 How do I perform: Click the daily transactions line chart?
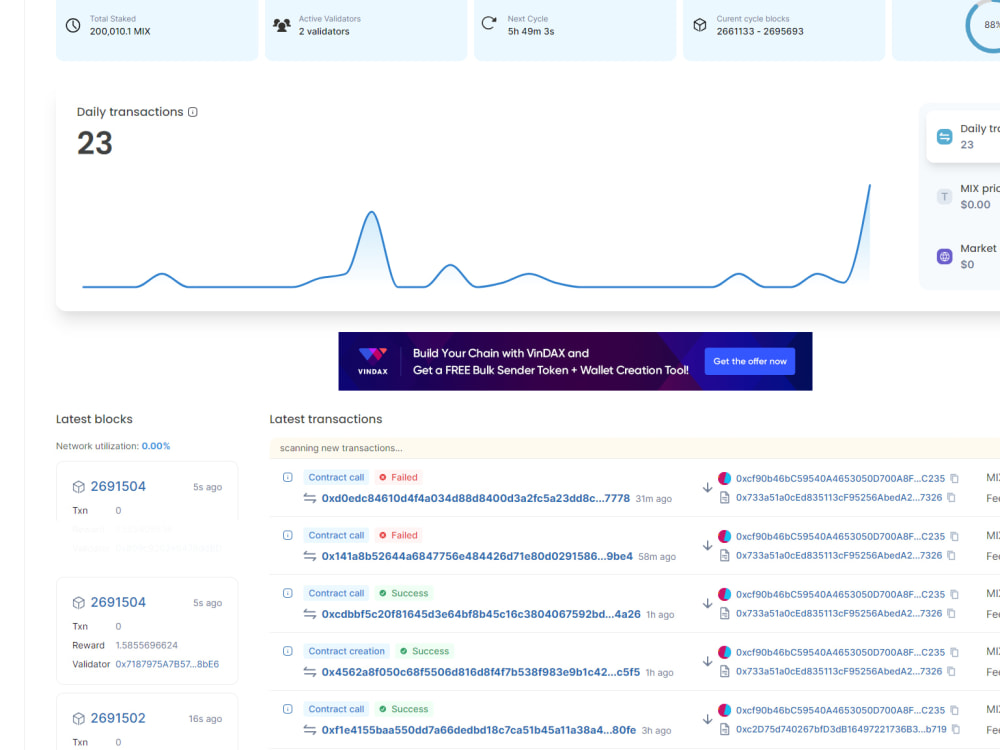click(x=476, y=236)
